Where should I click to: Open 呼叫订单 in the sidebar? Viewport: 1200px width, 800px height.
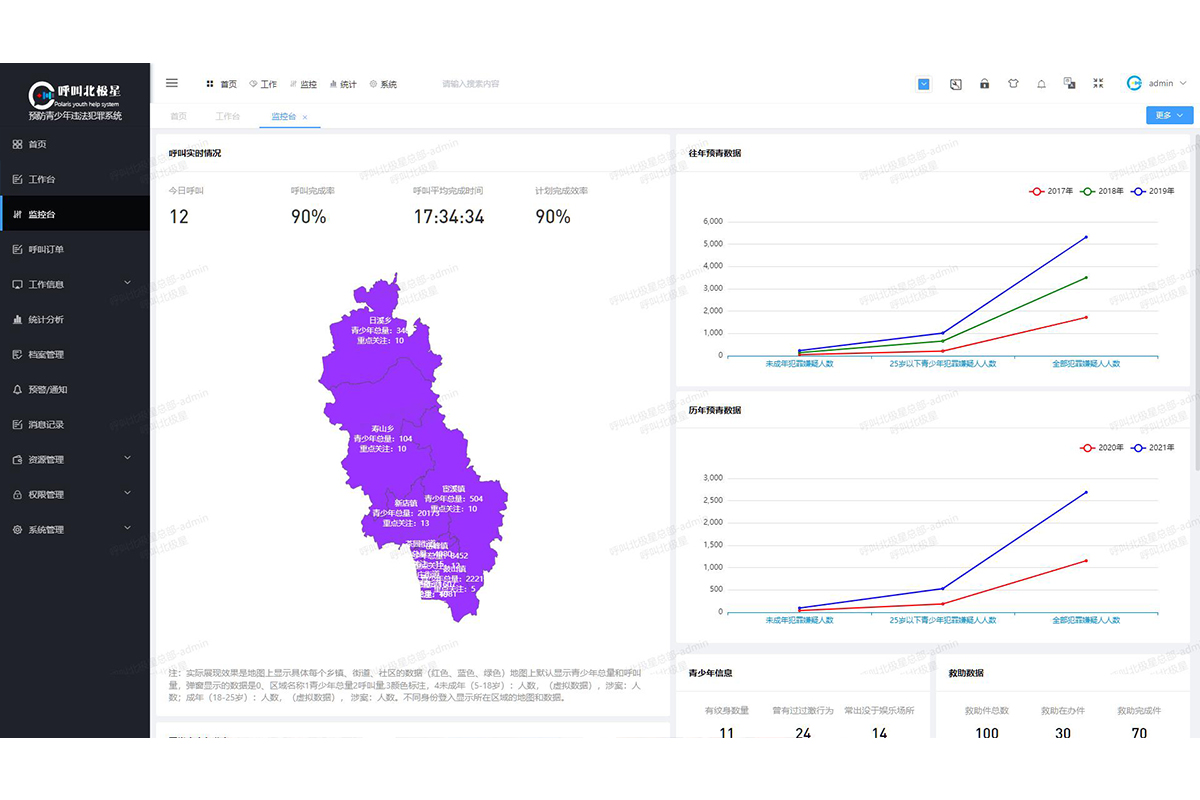46,249
